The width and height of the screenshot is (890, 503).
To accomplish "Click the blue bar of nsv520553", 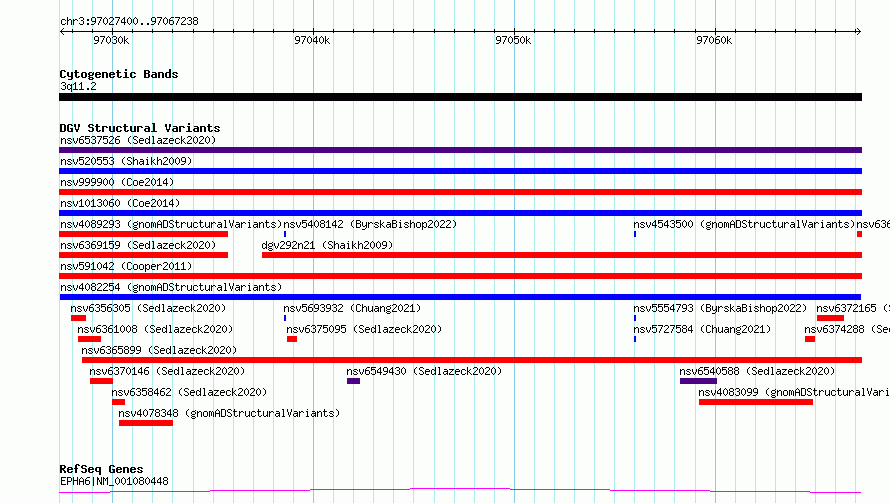I will pyautogui.click(x=460, y=171).
